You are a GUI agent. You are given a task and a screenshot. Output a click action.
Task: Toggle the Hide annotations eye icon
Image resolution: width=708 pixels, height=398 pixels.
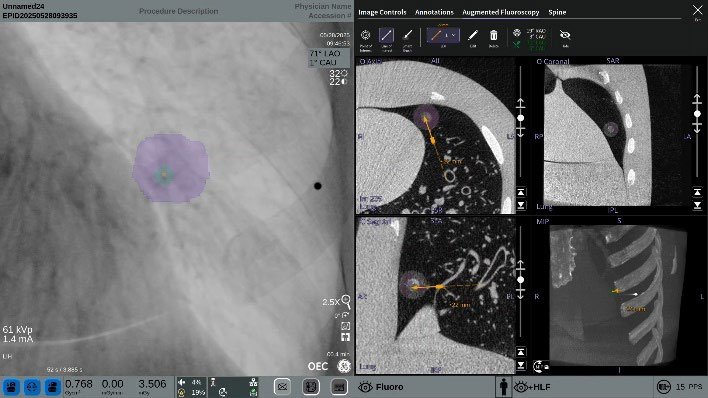[x=565, y=35]
